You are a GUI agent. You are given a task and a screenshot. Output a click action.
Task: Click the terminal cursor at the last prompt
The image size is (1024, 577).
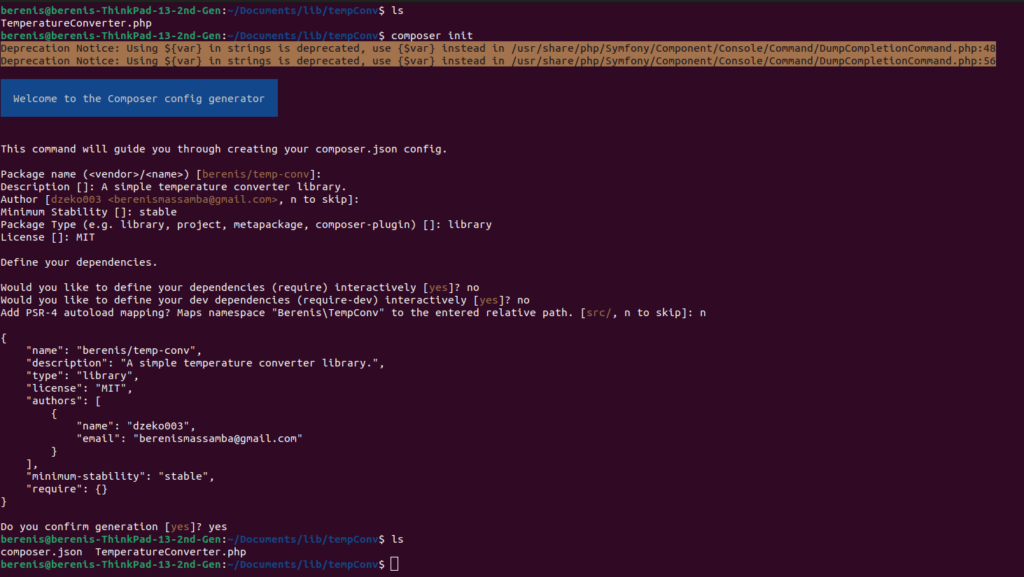394,564
